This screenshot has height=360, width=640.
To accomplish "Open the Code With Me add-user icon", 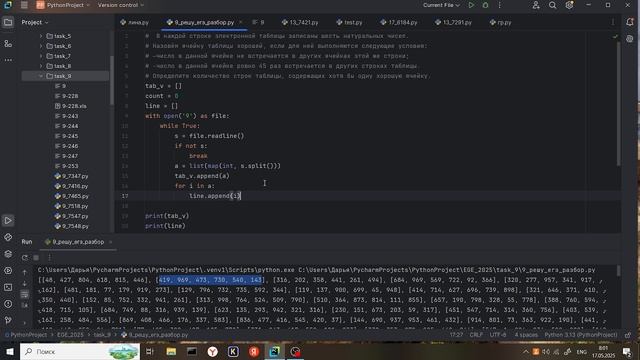I will point(536,5).
